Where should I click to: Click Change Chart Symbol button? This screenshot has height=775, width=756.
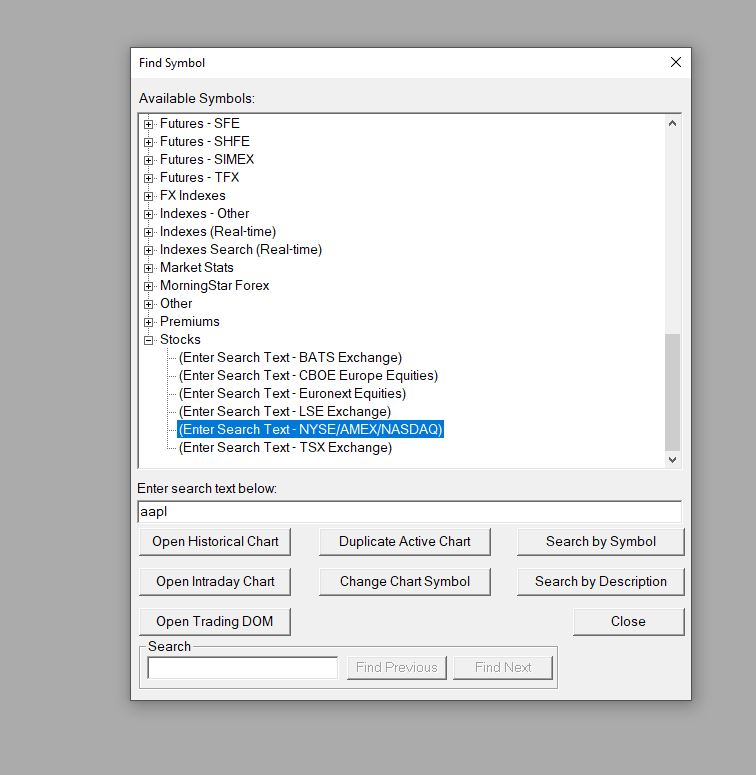(405, 582)
